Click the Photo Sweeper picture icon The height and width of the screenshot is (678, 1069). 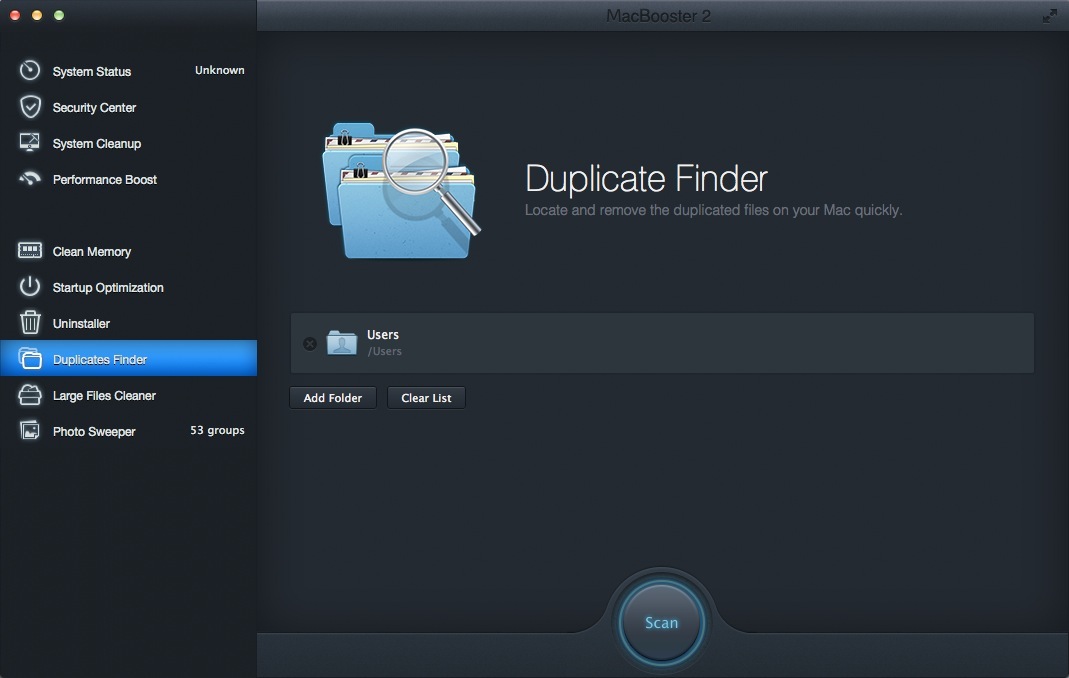[x=29, y=430]
